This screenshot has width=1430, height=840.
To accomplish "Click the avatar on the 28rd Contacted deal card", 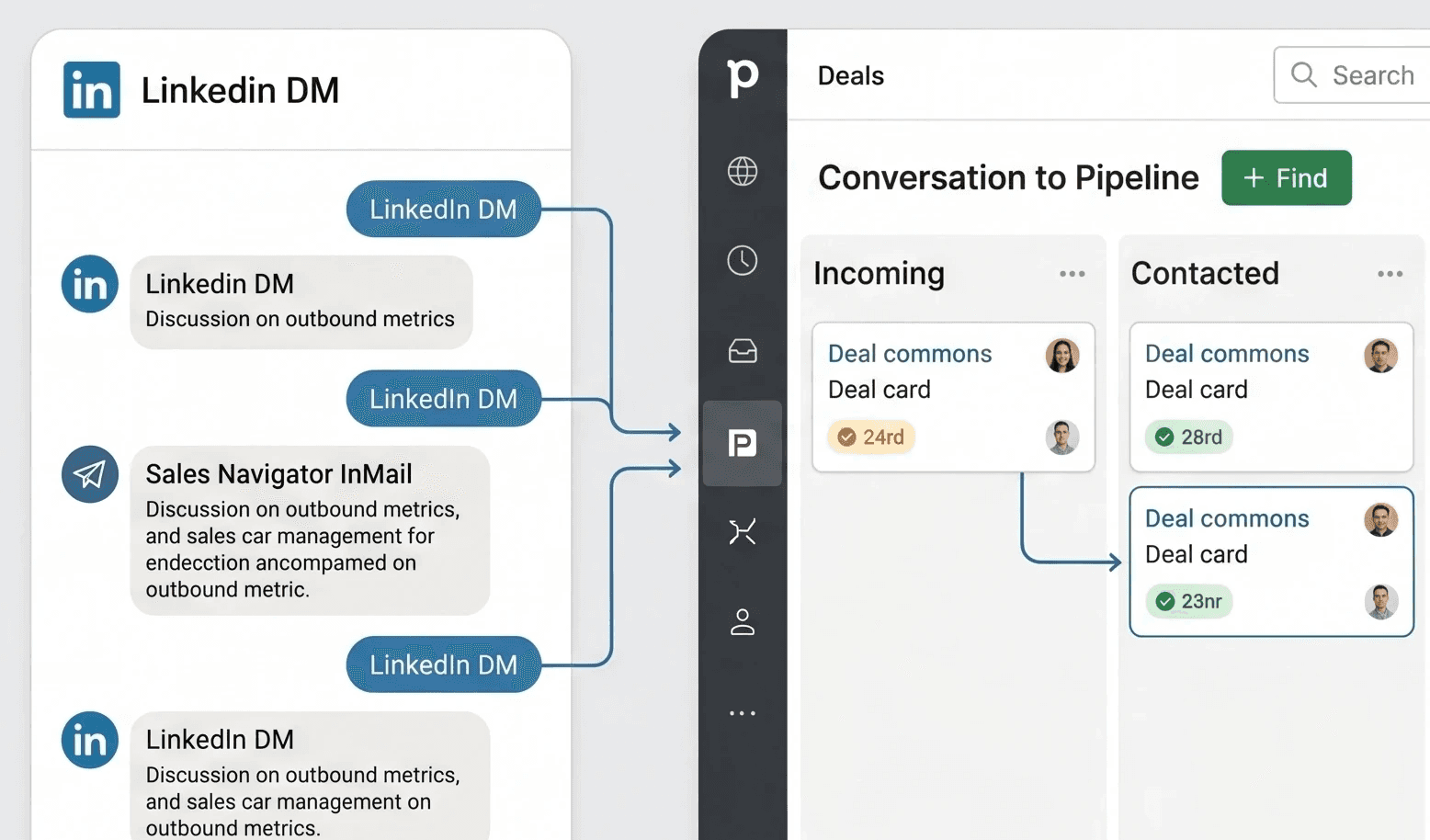I will [x=1380, y=356].
